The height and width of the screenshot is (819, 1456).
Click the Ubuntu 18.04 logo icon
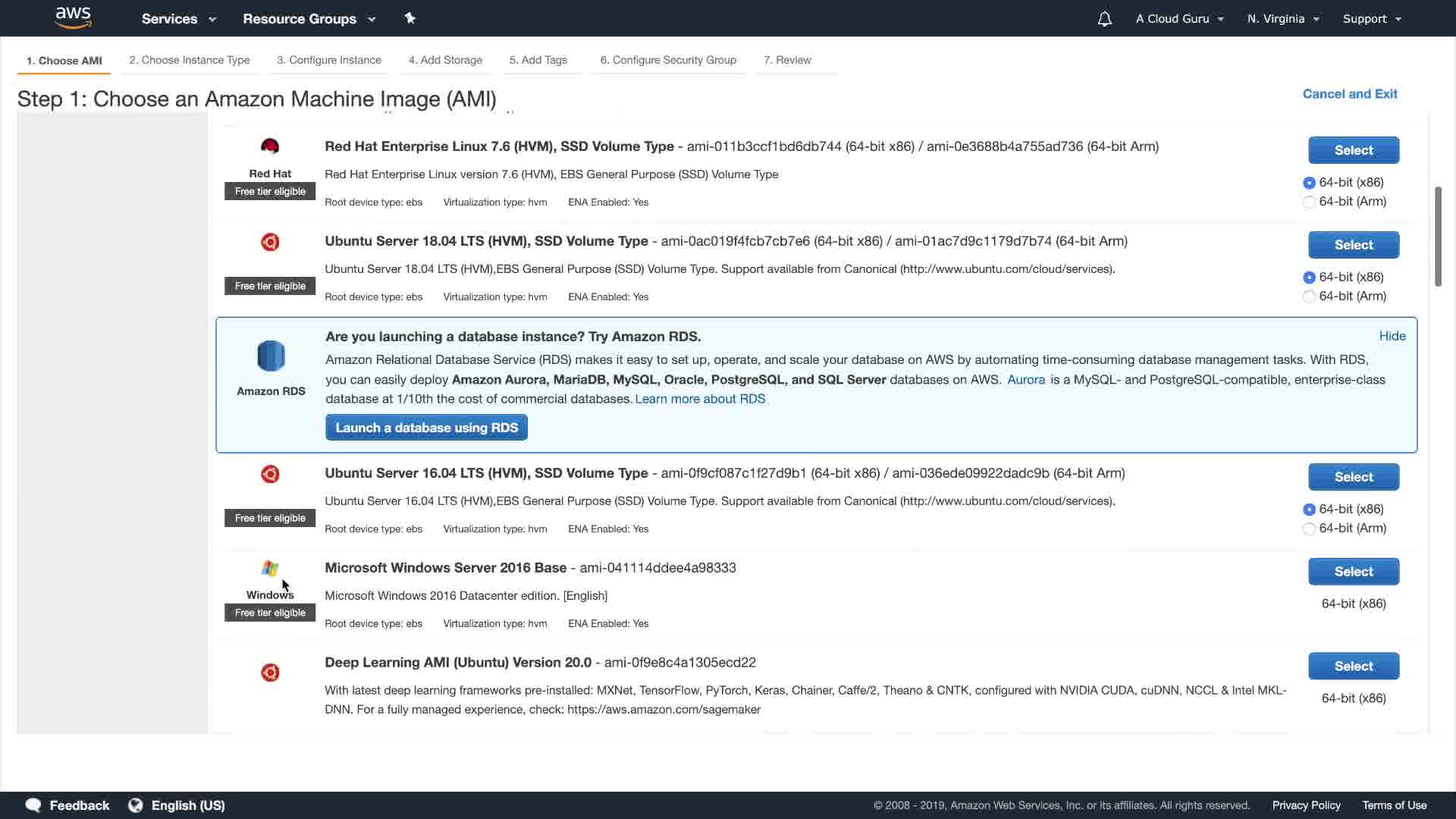click(x=270, y=242)
